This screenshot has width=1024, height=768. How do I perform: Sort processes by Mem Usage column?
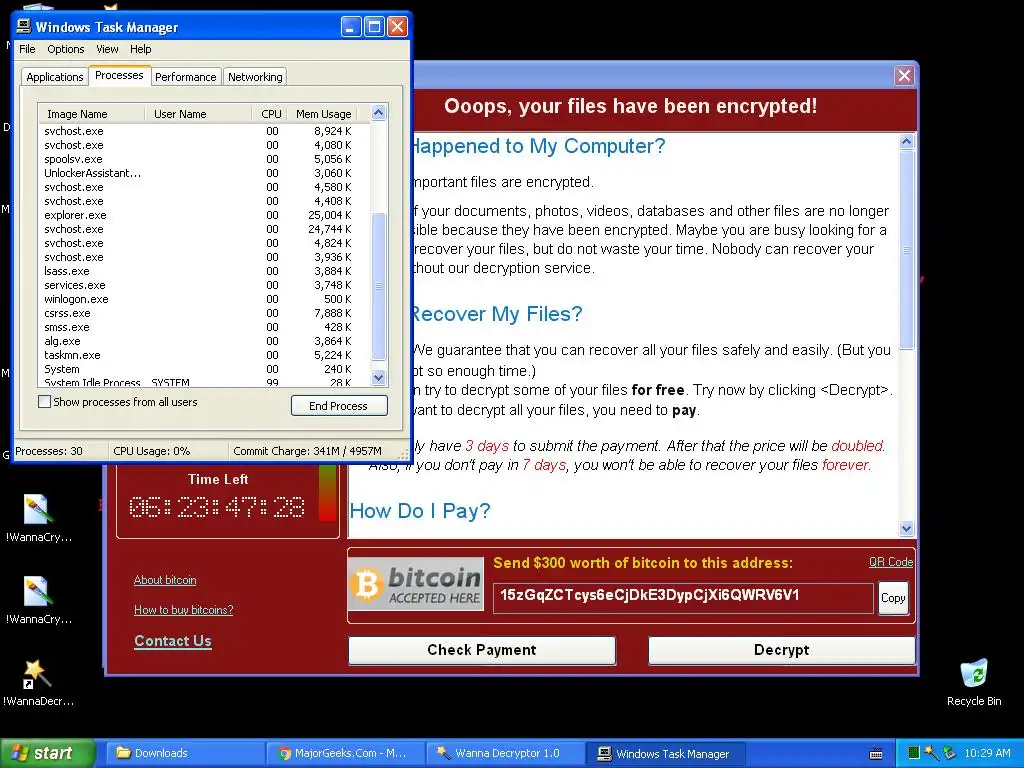coord(323,114)
